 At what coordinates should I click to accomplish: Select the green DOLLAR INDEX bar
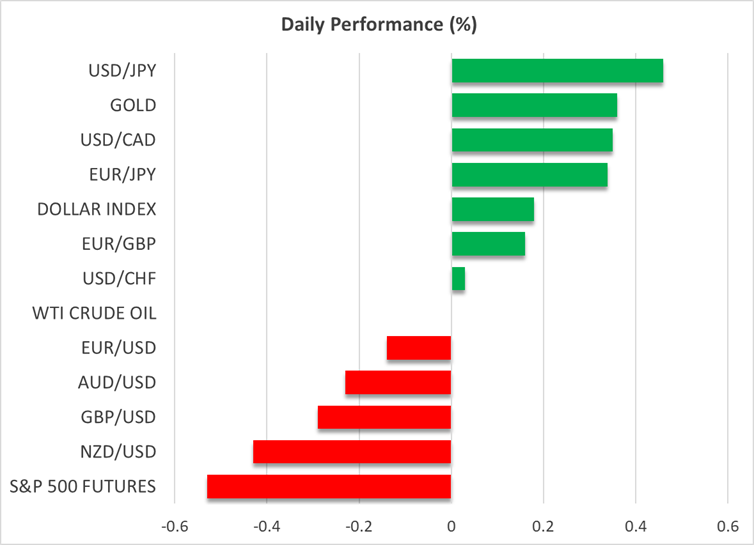(493, 209)
